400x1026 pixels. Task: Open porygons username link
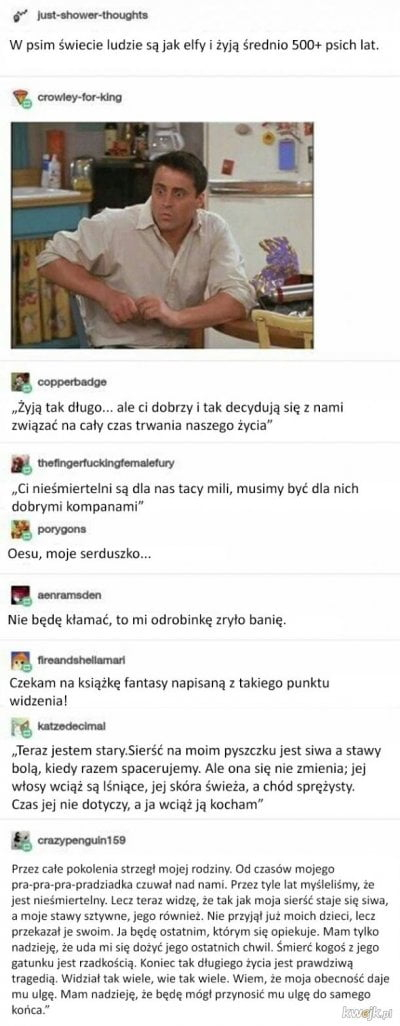[62, 528]
